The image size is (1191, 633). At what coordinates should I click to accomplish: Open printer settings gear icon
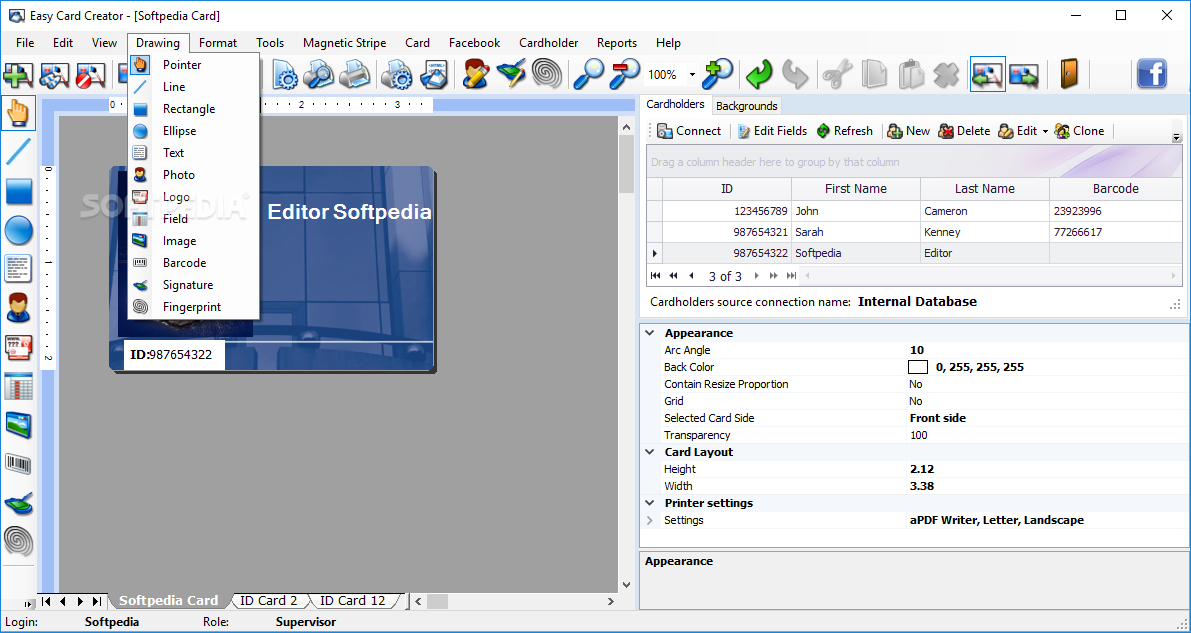(x=396, y=74)
